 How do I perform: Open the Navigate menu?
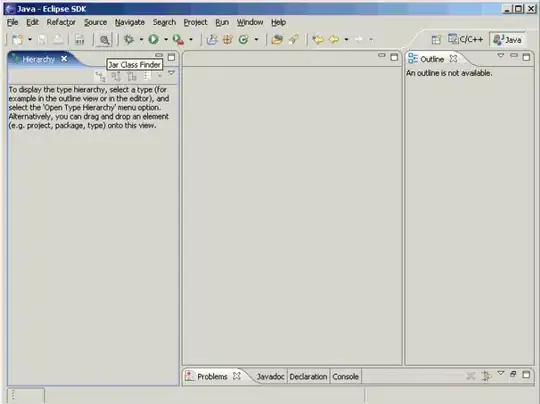130,22
